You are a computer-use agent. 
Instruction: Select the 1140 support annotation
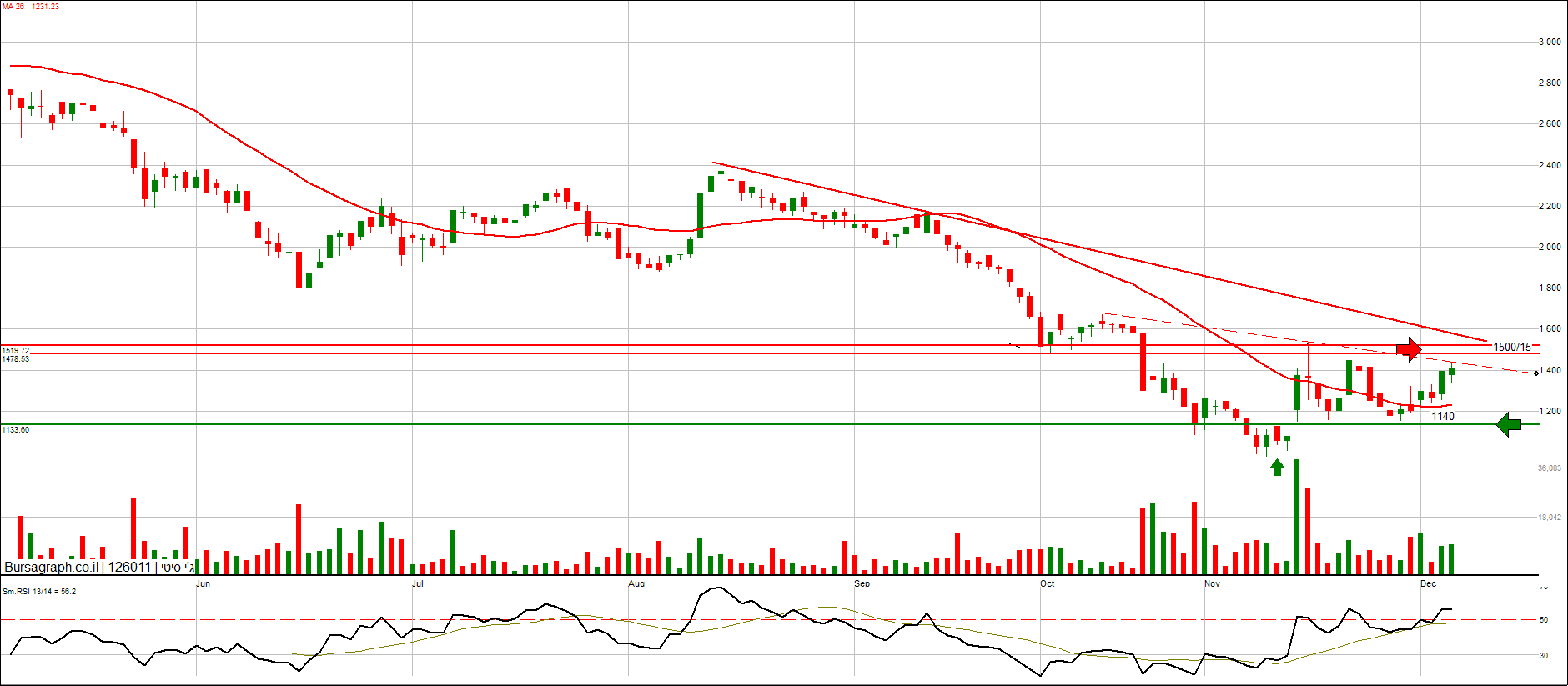coord(1443,416)
